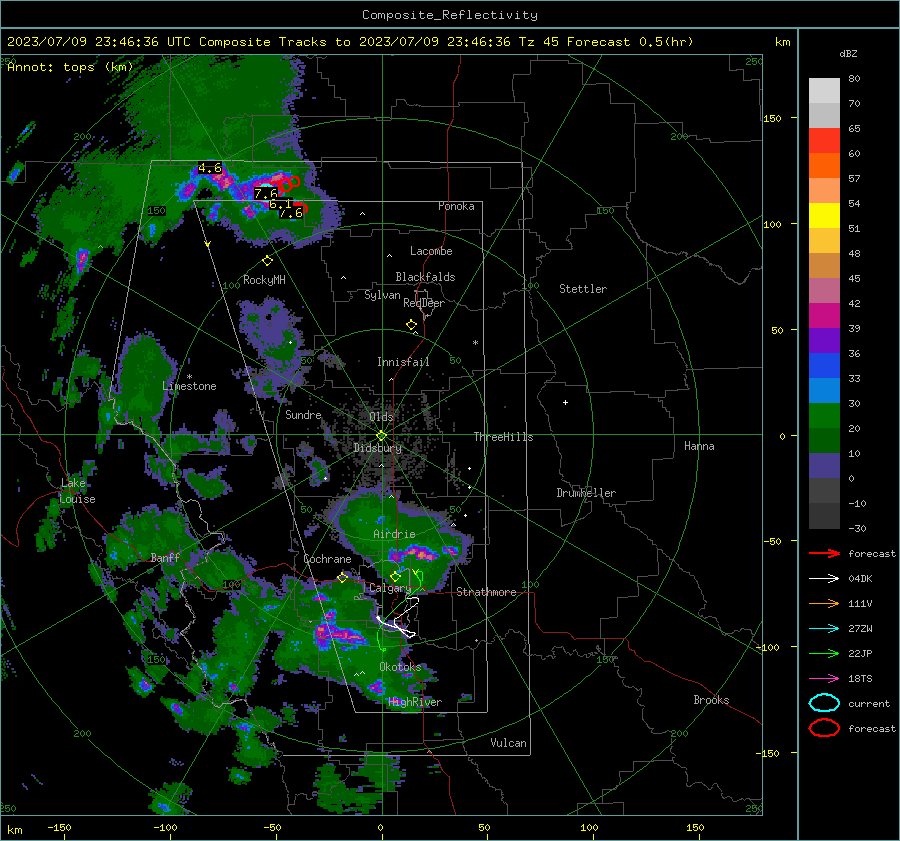Click the 4.6 storm top label
Screen dimensions: 900x841
click(210, 168)
